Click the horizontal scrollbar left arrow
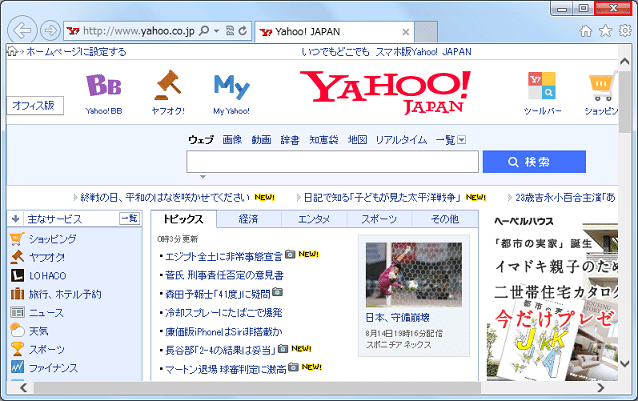Image resolution: width=638 pixels, height=401 pixels. coord(23,388)
